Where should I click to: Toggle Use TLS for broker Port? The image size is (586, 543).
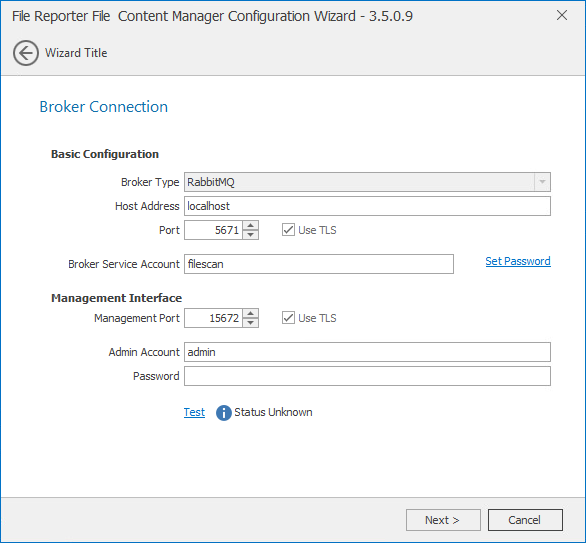288,230
